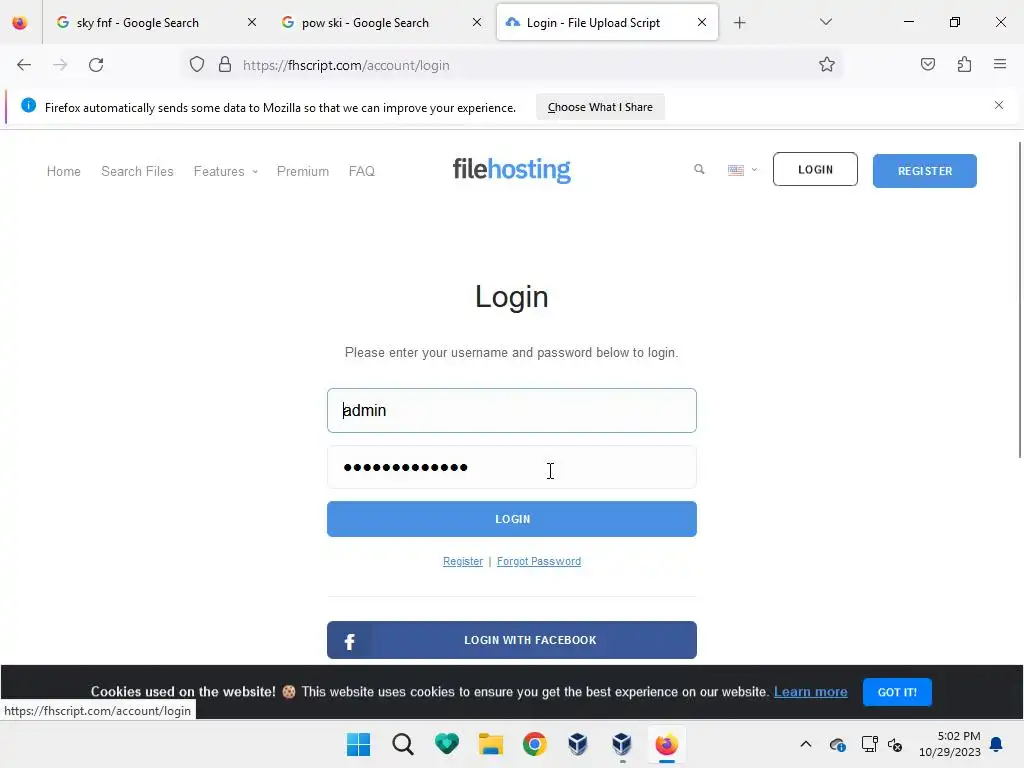Expand the Features menu
1024x768 pixels.
pos(225,171)
